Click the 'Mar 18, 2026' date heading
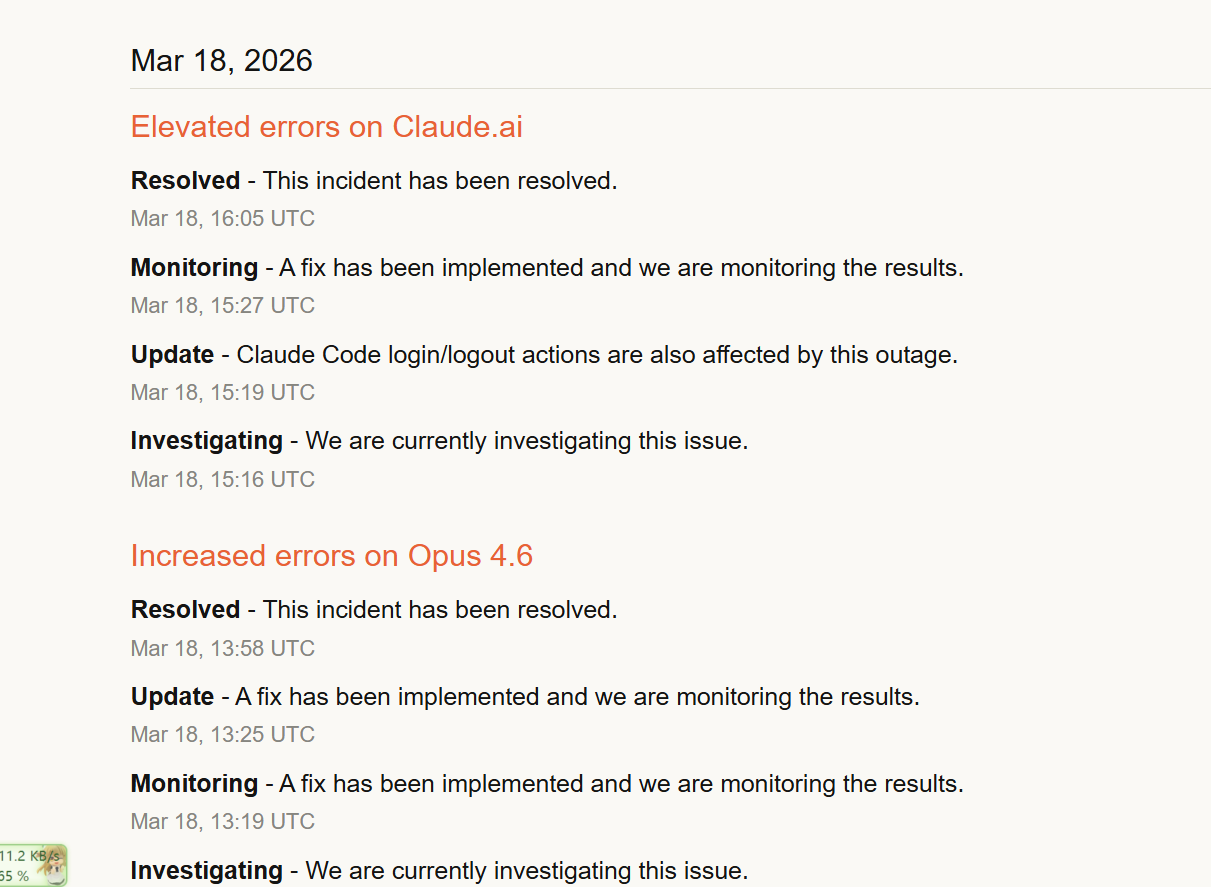Screen dimensions: 1211x887 222,60
